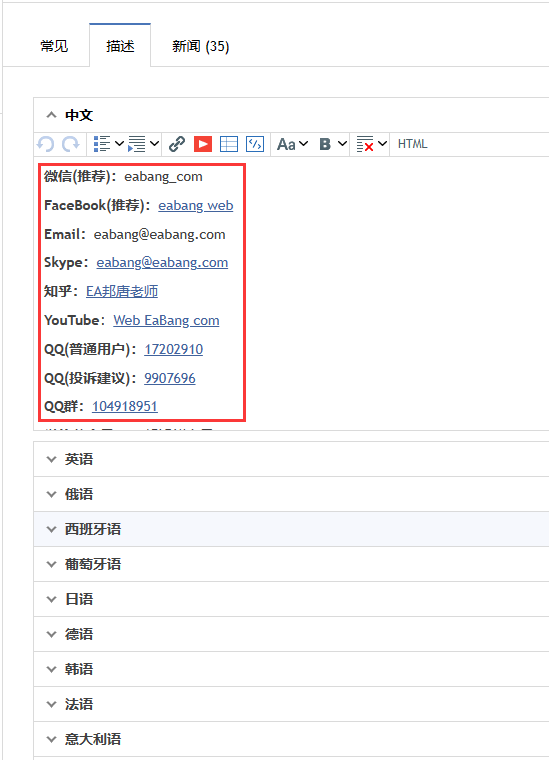
Task: Click the clear formatting icon
Action: (365, 144)
